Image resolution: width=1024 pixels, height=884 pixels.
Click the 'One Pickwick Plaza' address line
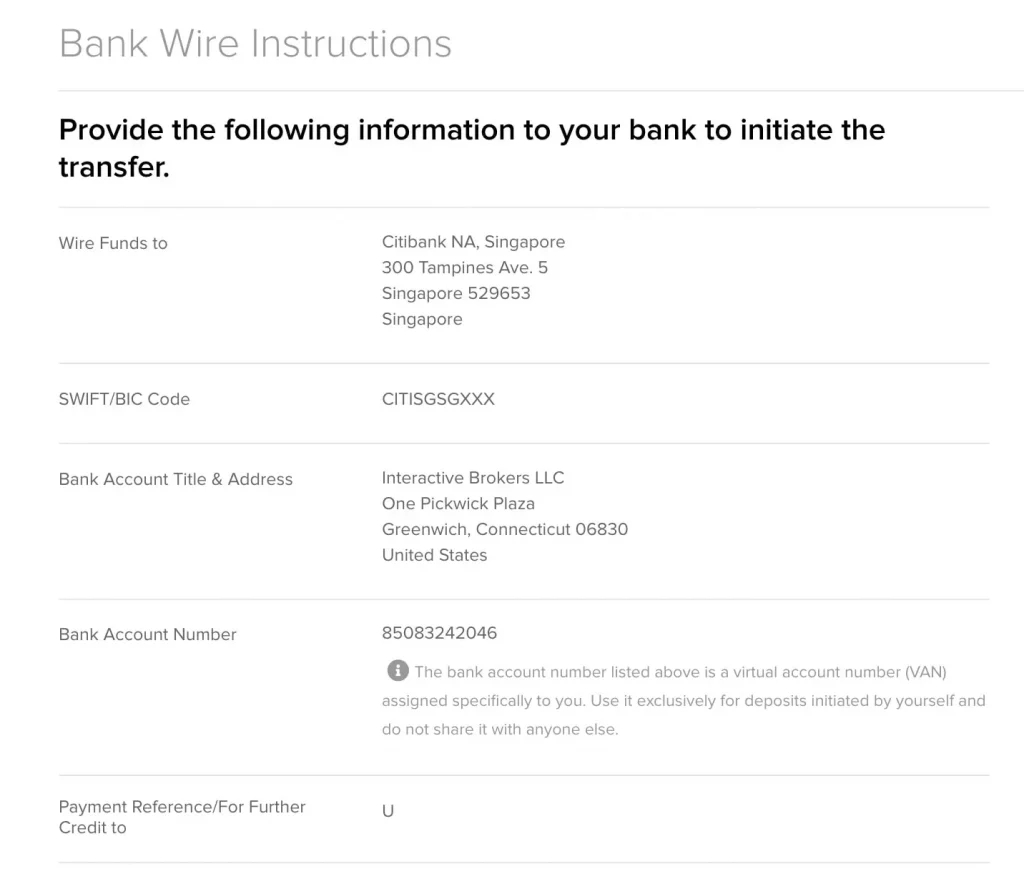tap(458, 504)
